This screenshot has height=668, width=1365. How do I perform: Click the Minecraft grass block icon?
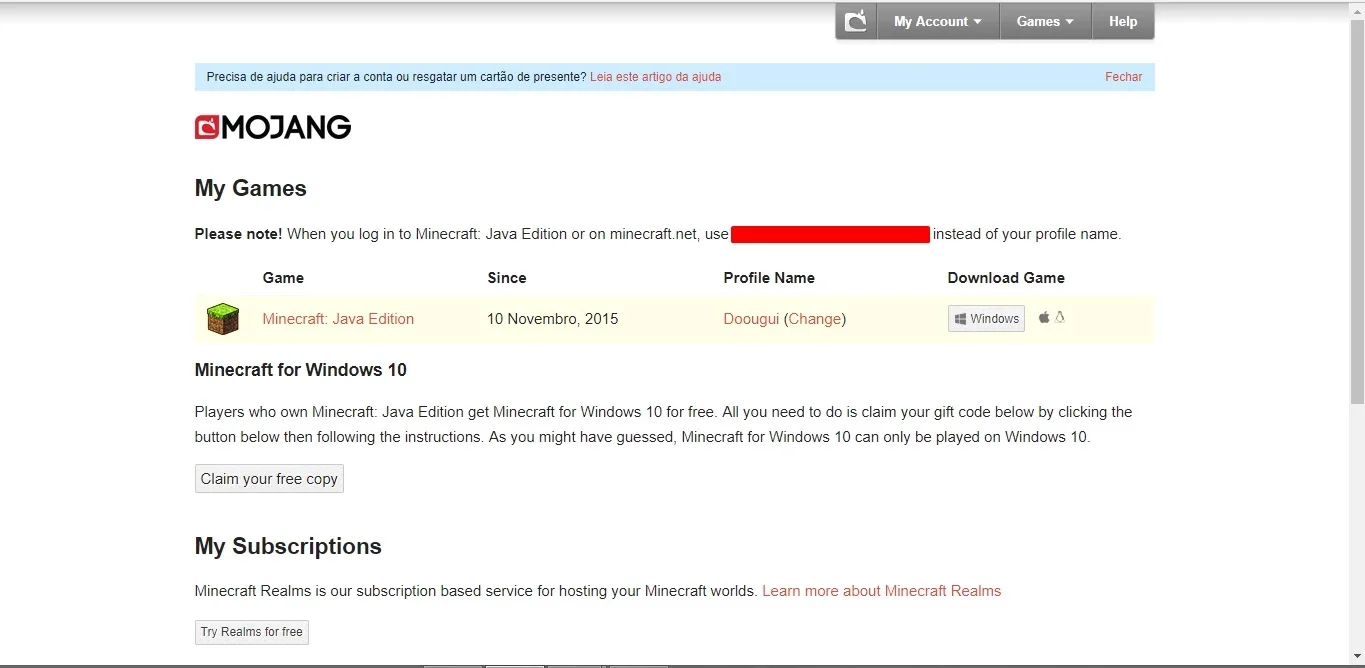coord(223,319)
